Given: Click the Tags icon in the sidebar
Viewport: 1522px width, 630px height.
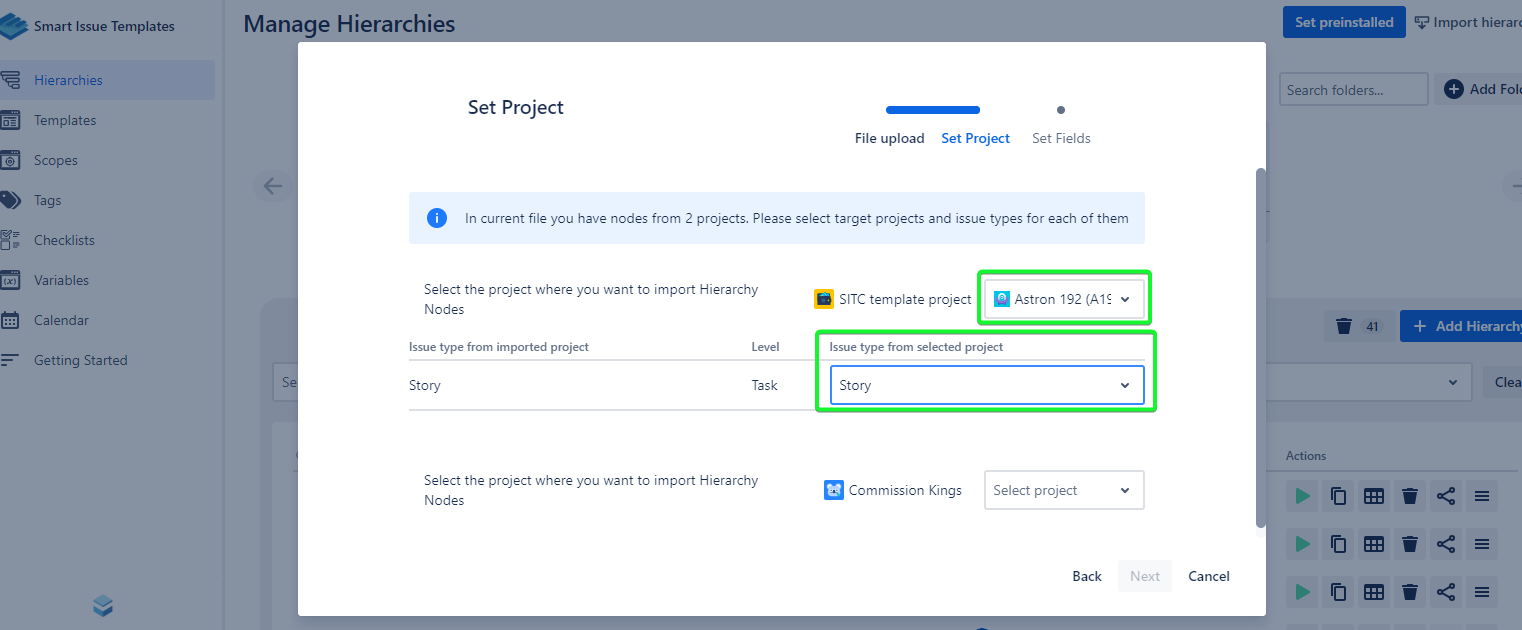Looking at the screenshot, I should pos(11,200).
